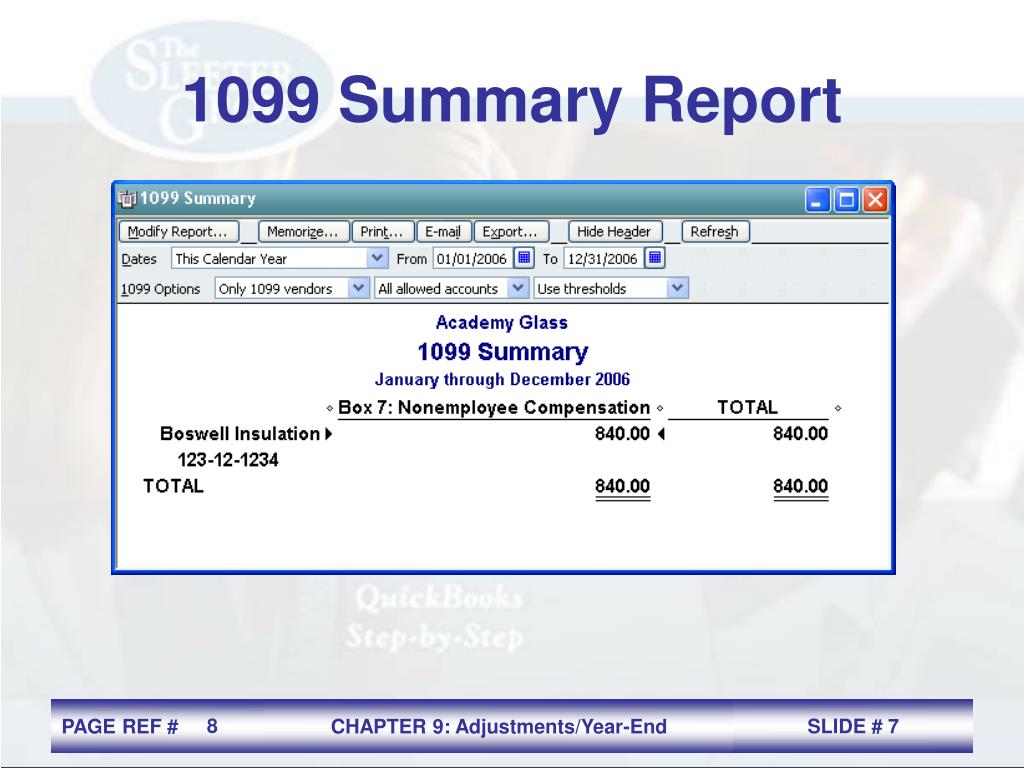This screenshot has height=768, width=1024.
Task: Open the Use thresholds dropdown
Action: [677, 288]
